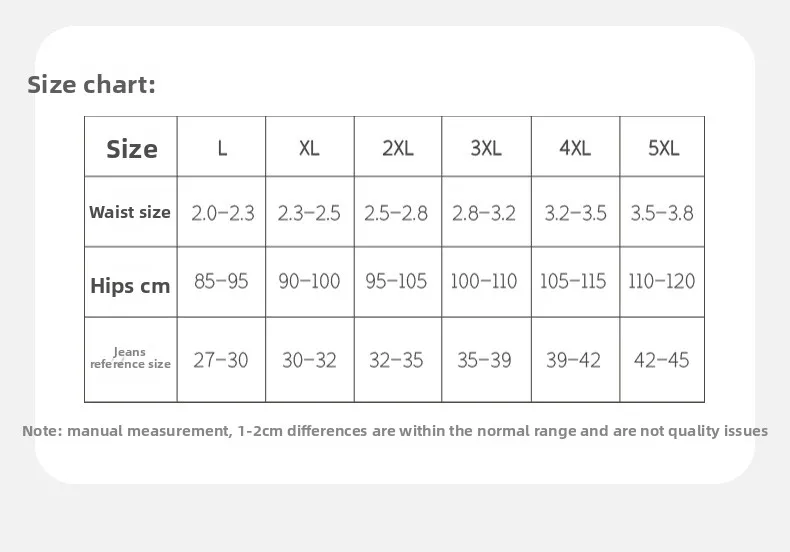Click the waist value 3.5-3.8 cell
790x552 pixels.
pos(662,213)
